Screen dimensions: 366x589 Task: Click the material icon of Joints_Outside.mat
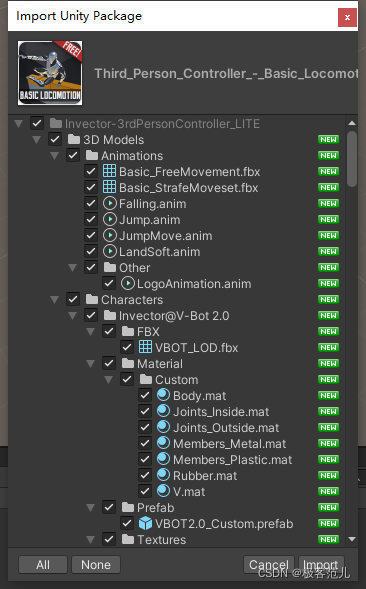pyautogui.click(x=163, y=427)
